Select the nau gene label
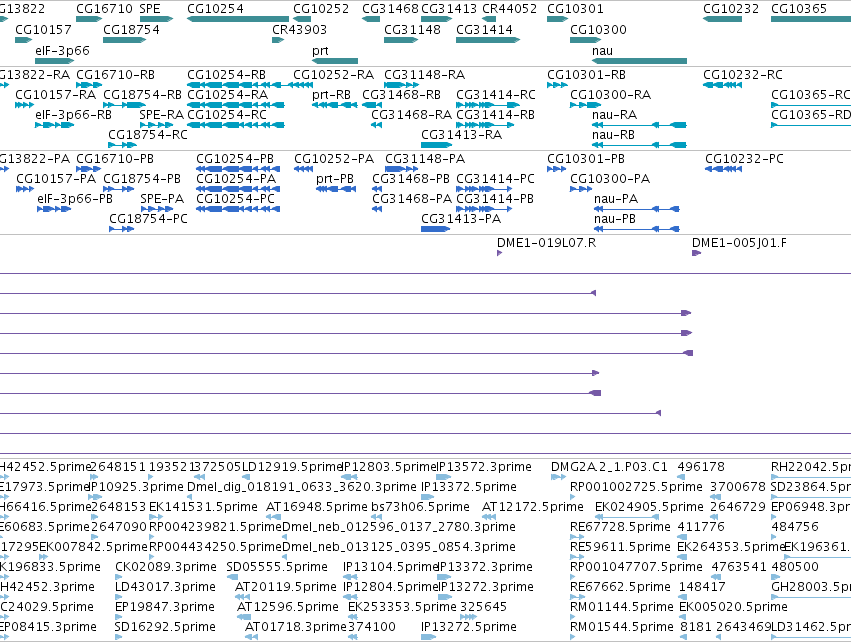Viewport: 851px width, 642px height. coord(602,50)
